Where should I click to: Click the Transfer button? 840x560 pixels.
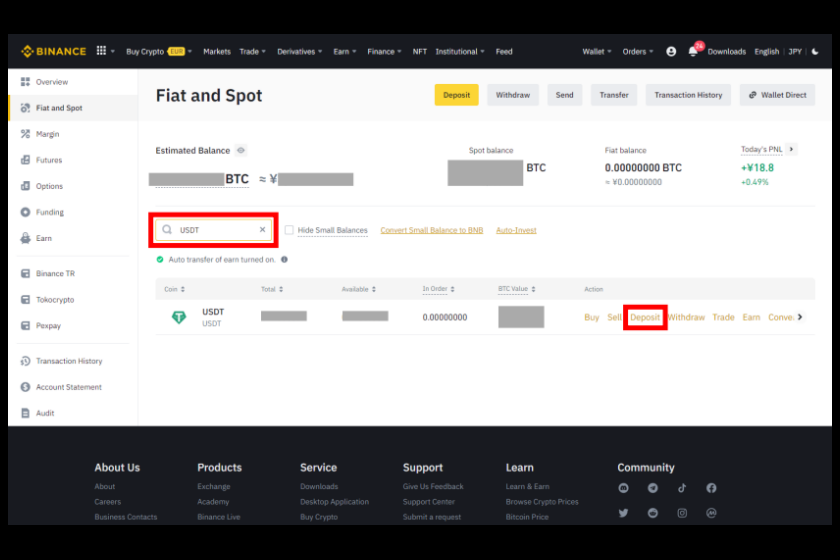[614, 95]
